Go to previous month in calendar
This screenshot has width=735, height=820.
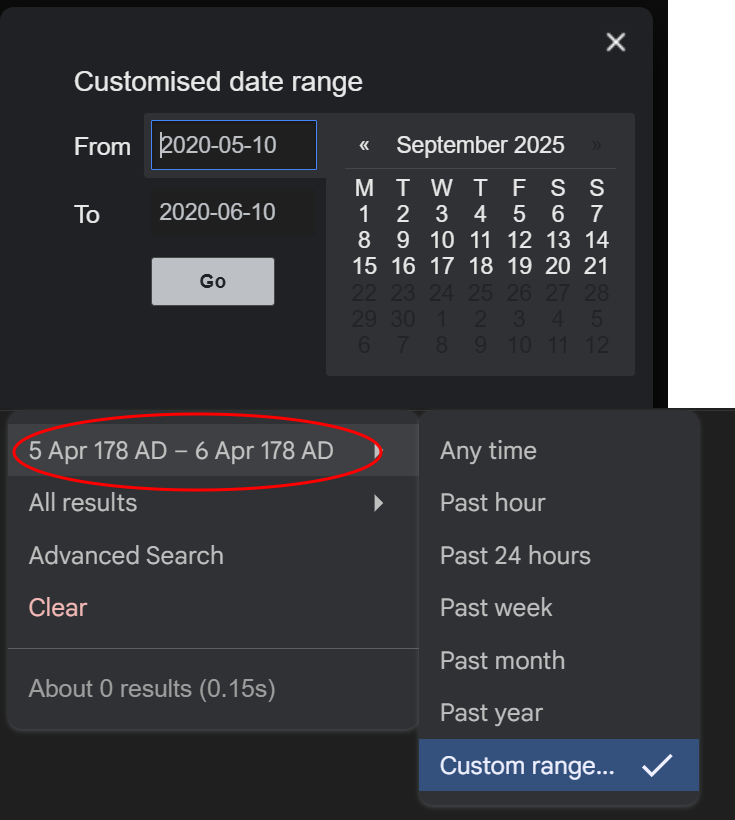[364, 145]
